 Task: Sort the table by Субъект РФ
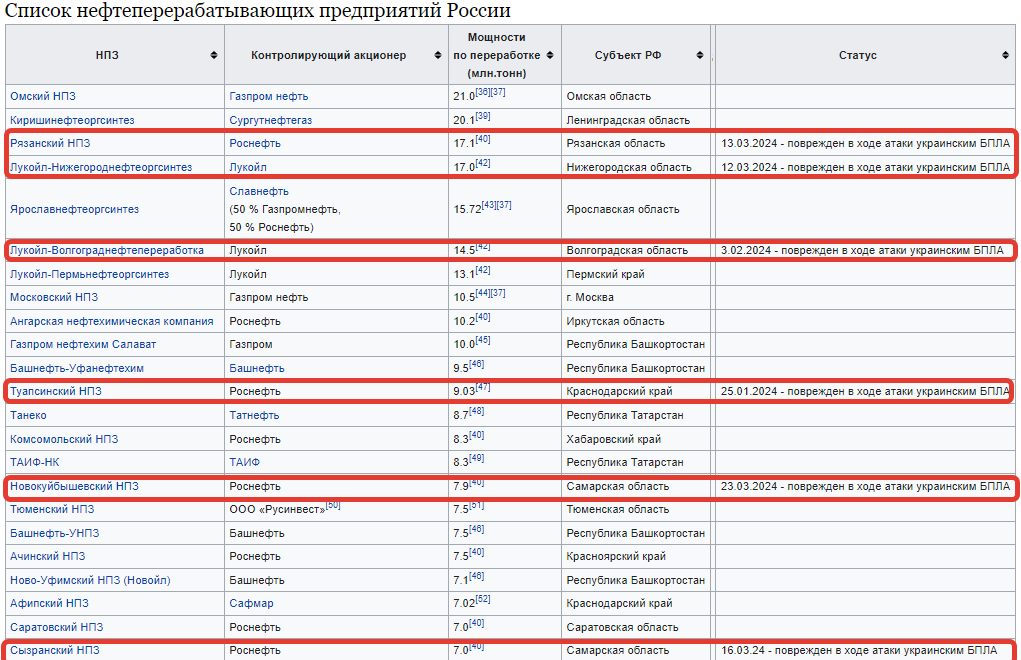[698, 56]
